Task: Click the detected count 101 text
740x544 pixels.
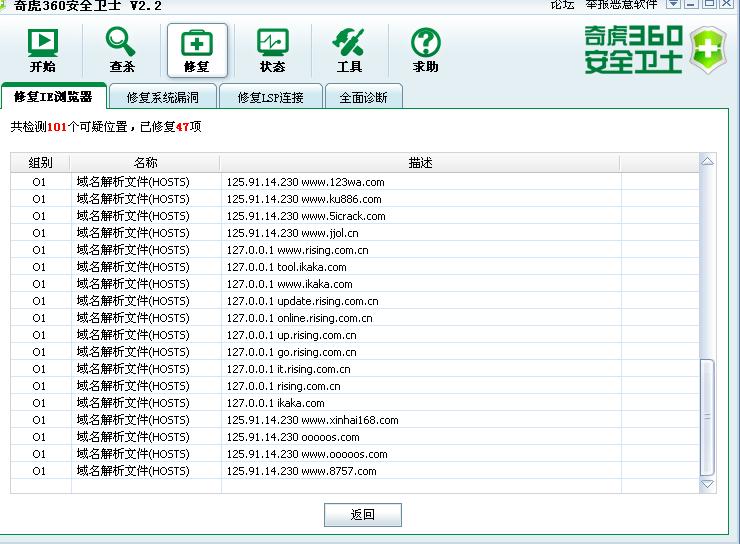Action: pos(57,127)
